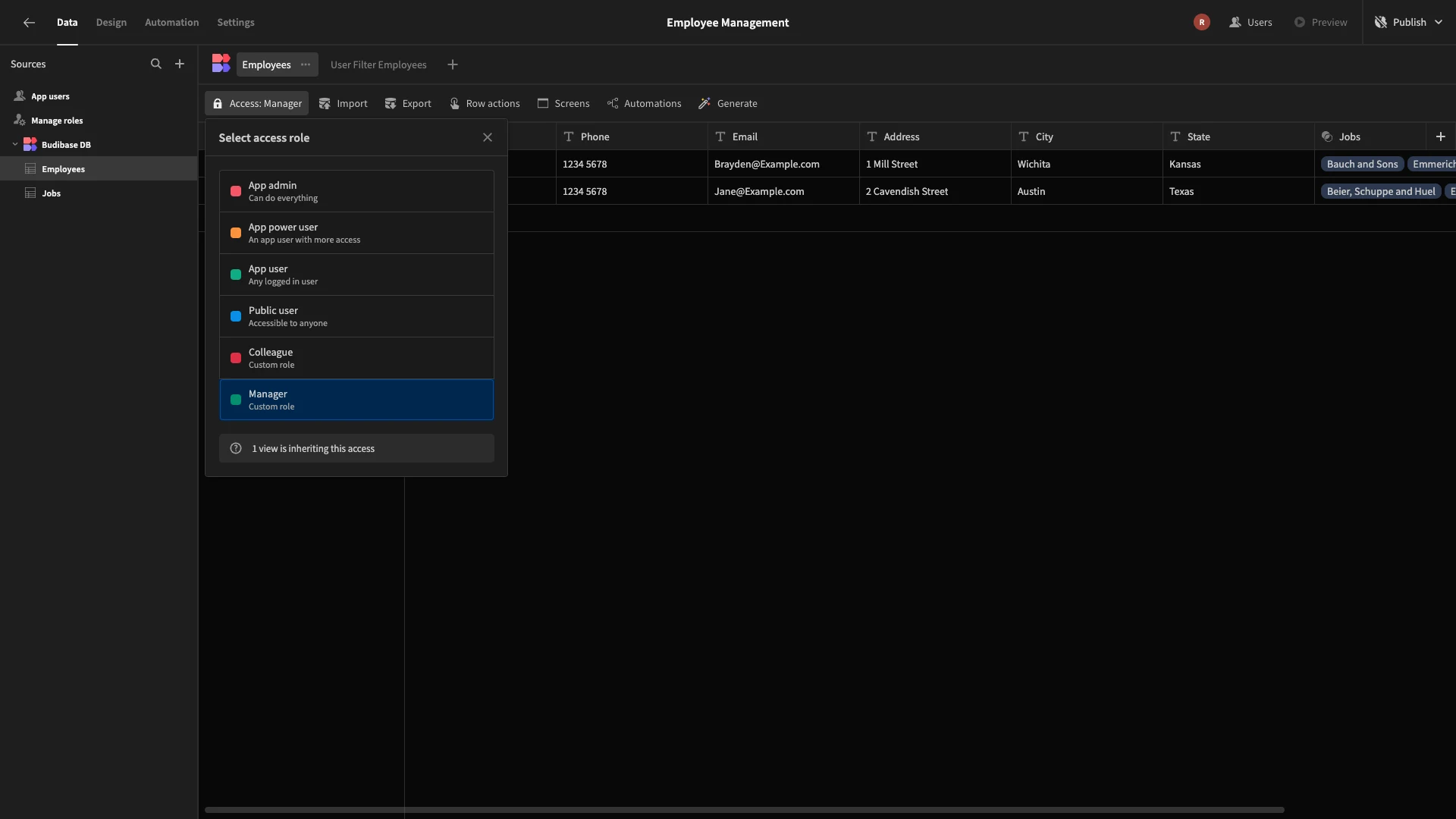Click the Email column type icon
This screenshot has height=819, width=1456.
pyautogui.click(x=720, y=136)
